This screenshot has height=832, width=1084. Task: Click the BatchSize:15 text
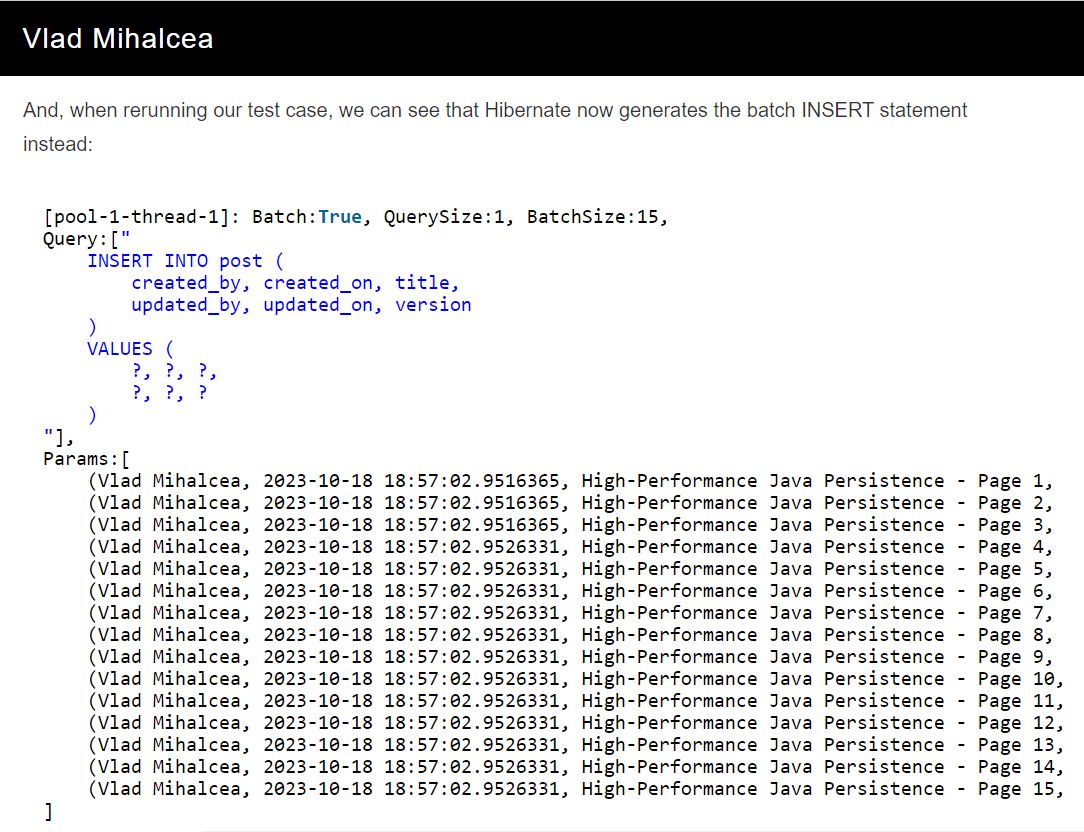pos(592,216)
